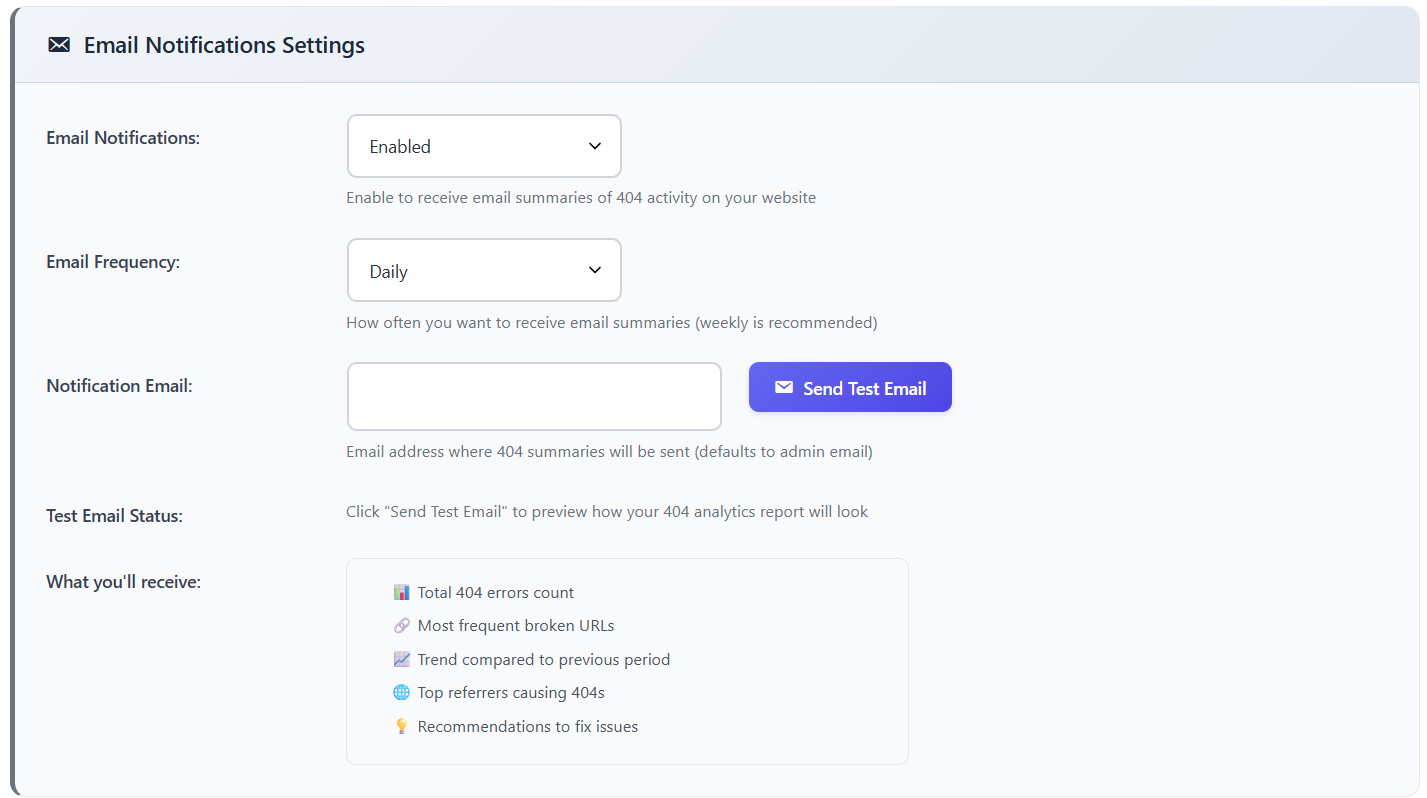The image size is (1427, 798).
Task: Click the Top referrers causing 404s item
Action: [x=511, y=693]
